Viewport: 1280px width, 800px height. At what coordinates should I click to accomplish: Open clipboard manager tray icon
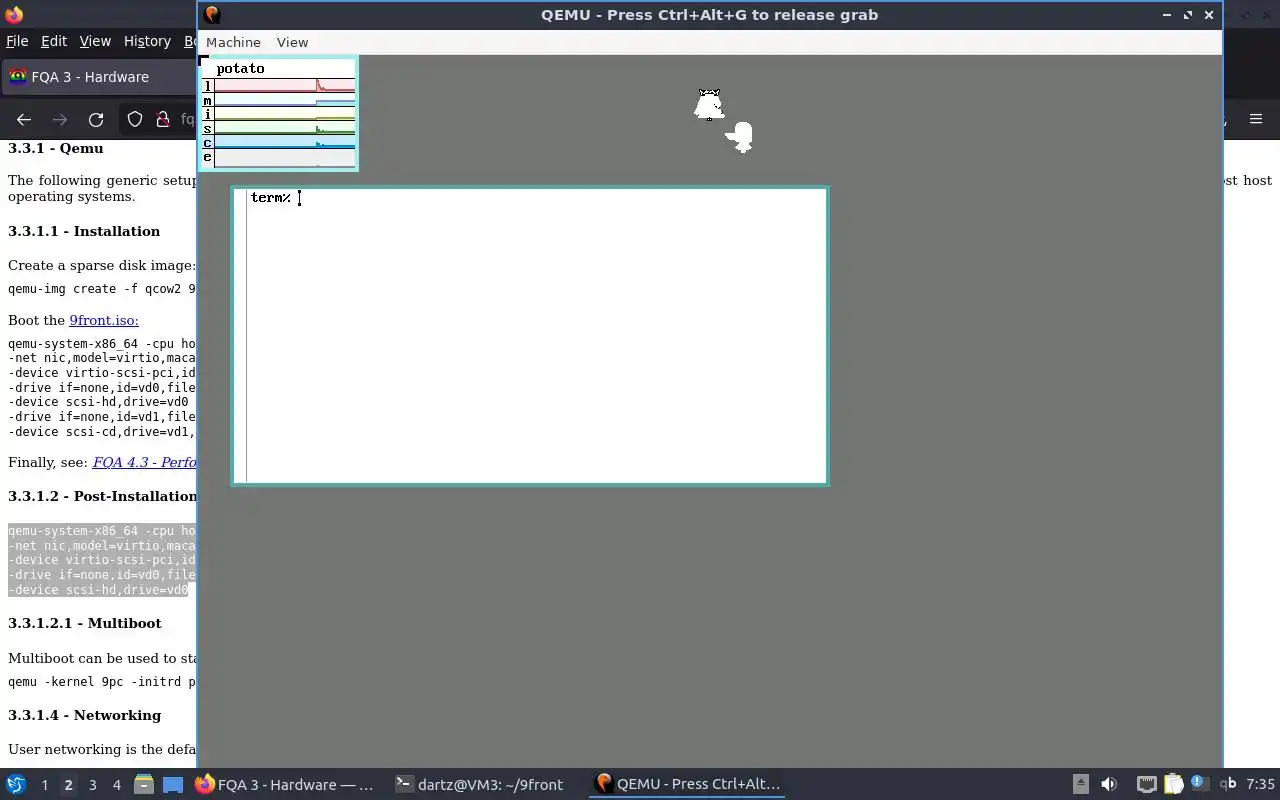pos(1173,784)
